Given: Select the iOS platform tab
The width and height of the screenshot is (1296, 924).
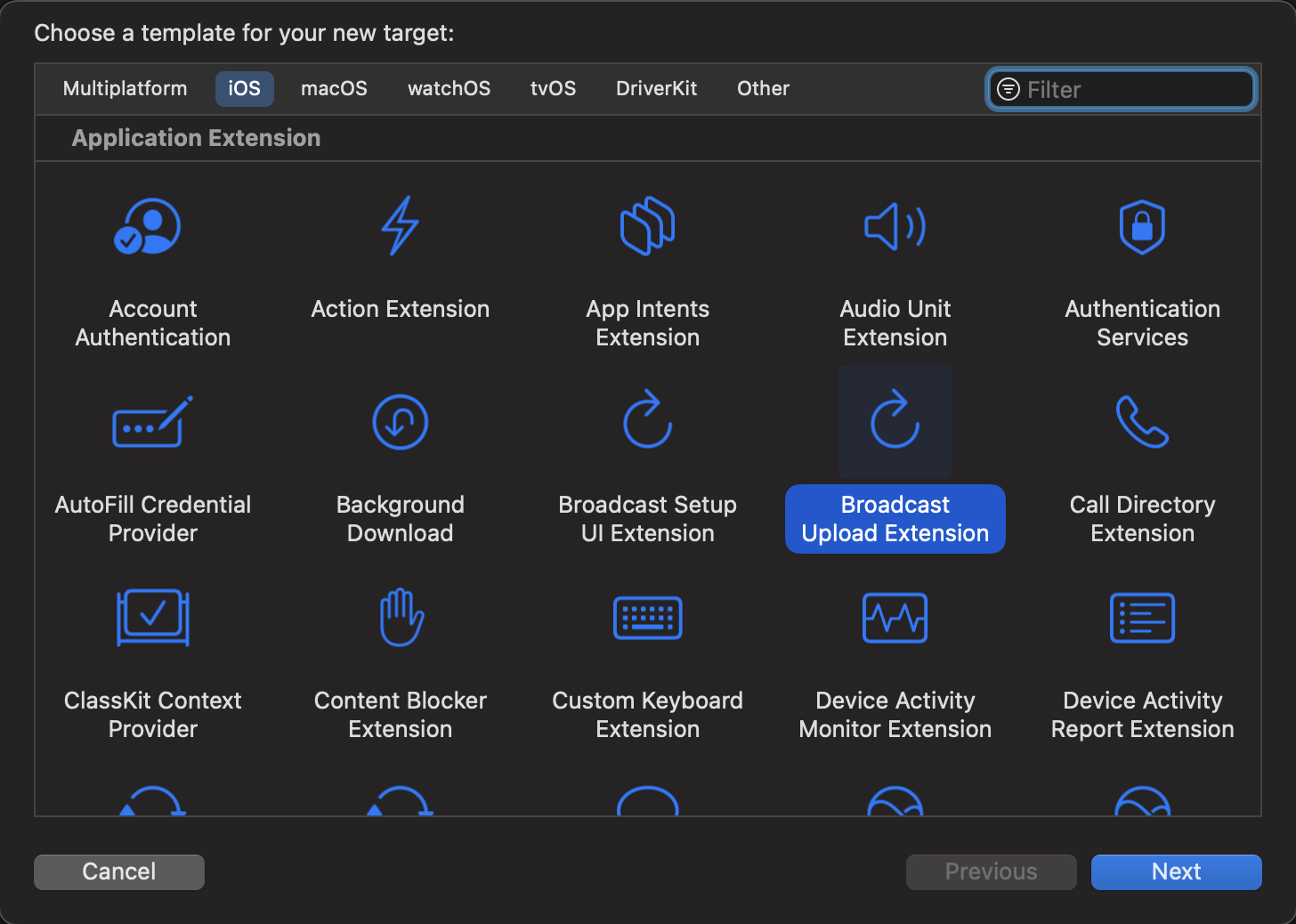Looking at the screenshot, I should click(x=244, y=89).
